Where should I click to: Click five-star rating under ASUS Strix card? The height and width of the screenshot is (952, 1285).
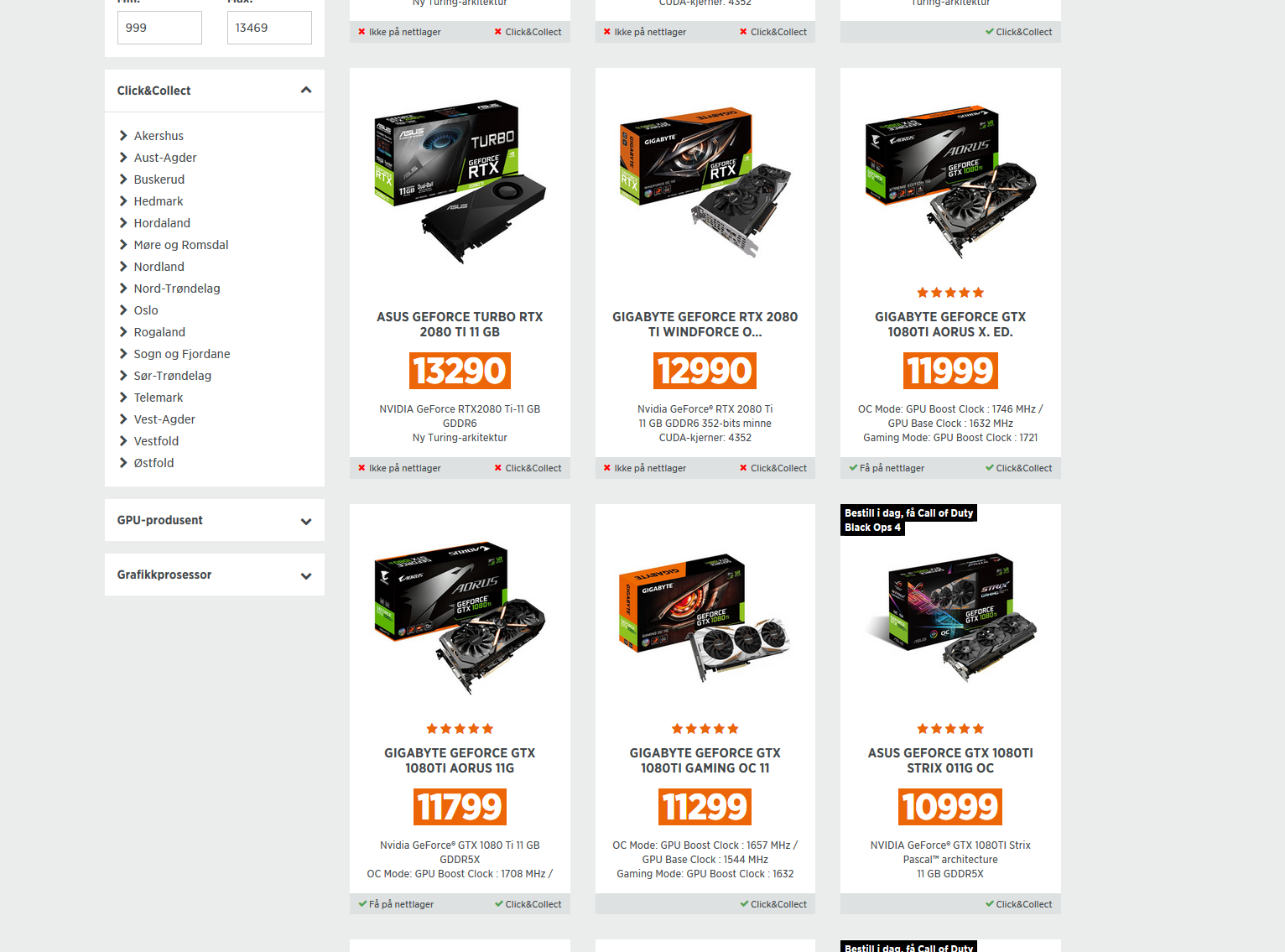pos(950,729)
